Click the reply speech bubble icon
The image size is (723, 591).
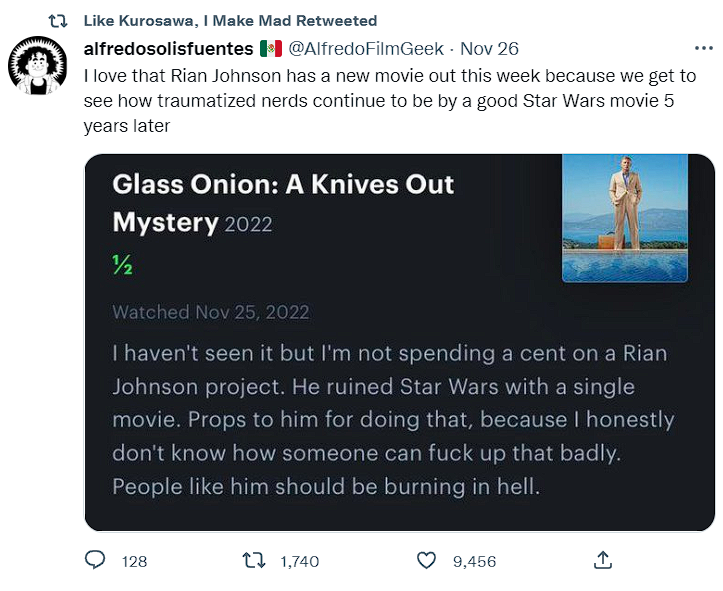95,561
